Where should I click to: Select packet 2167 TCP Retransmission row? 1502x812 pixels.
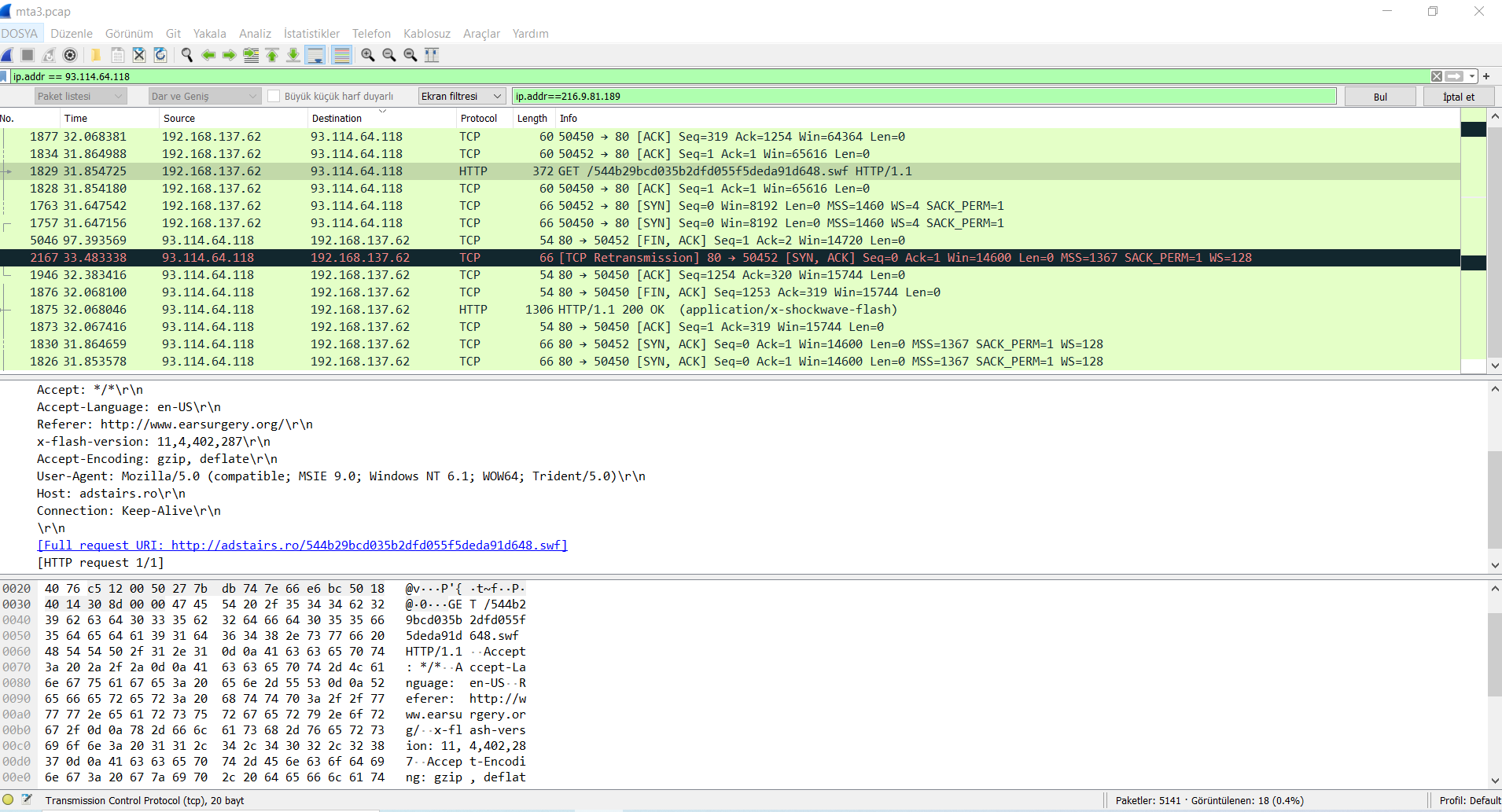point(730,258)
